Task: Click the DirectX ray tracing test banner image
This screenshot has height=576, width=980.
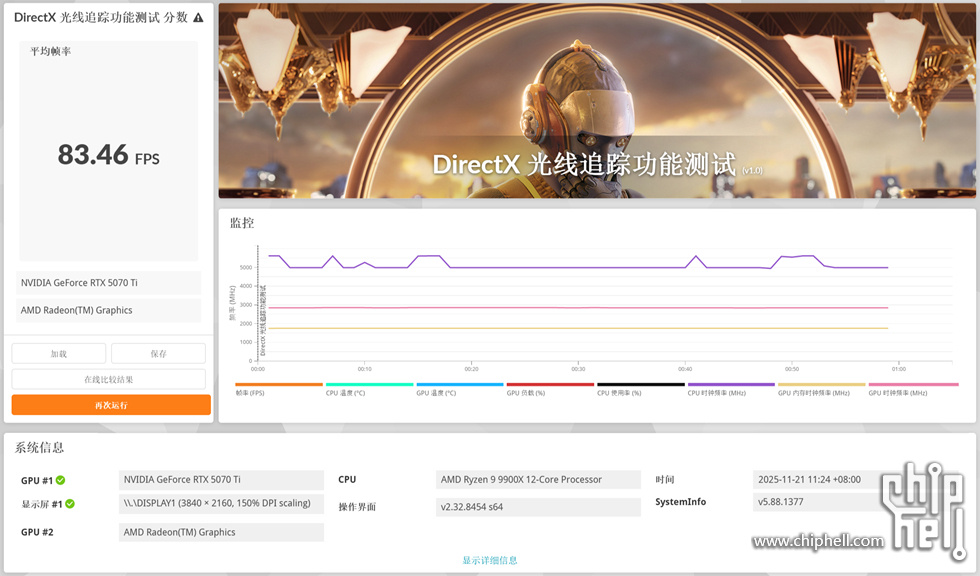Action: pos(596,100)
